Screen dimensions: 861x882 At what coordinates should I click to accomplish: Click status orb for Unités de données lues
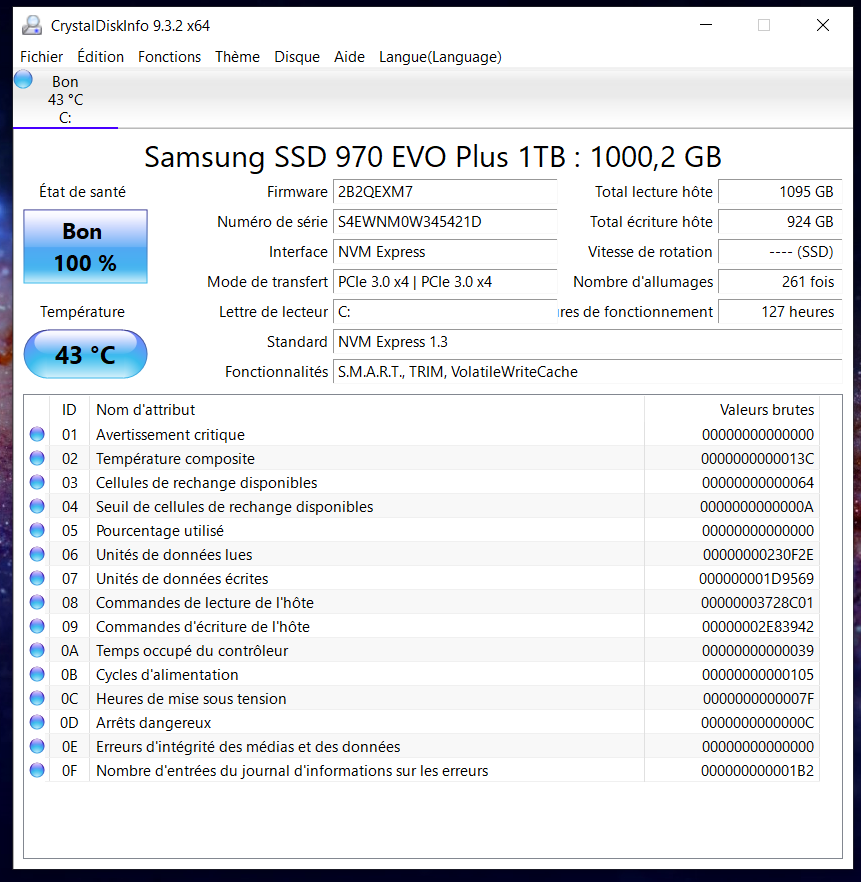click(x=37, y=555)
